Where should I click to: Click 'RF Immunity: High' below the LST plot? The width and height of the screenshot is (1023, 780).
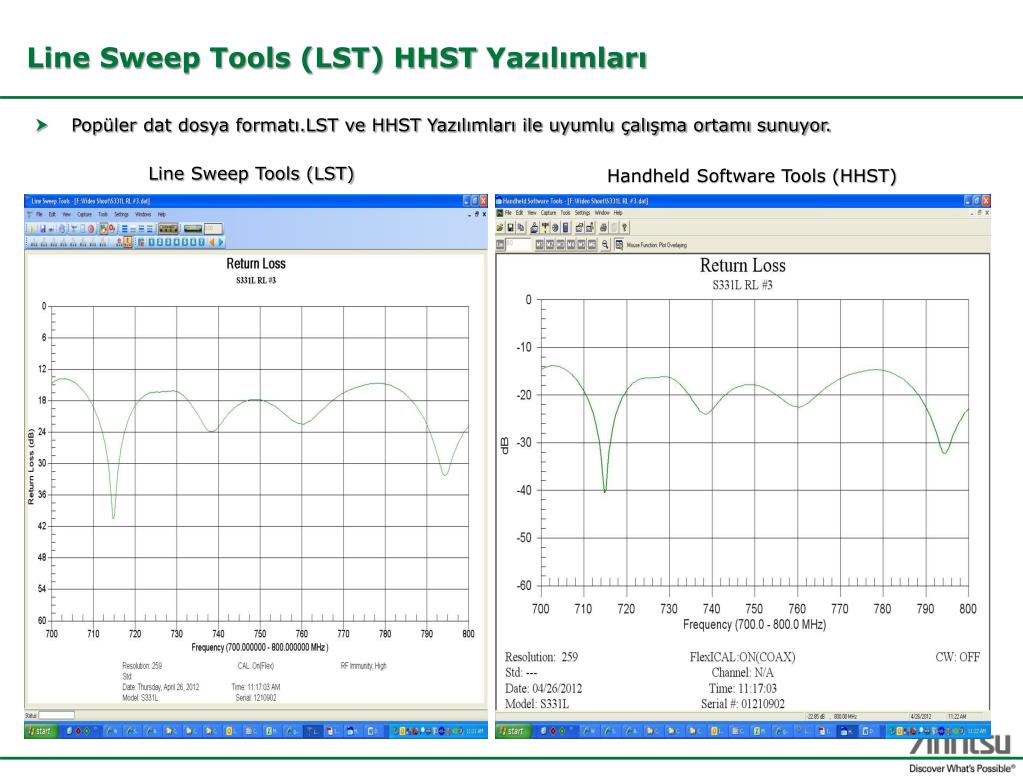click(363, 666)
